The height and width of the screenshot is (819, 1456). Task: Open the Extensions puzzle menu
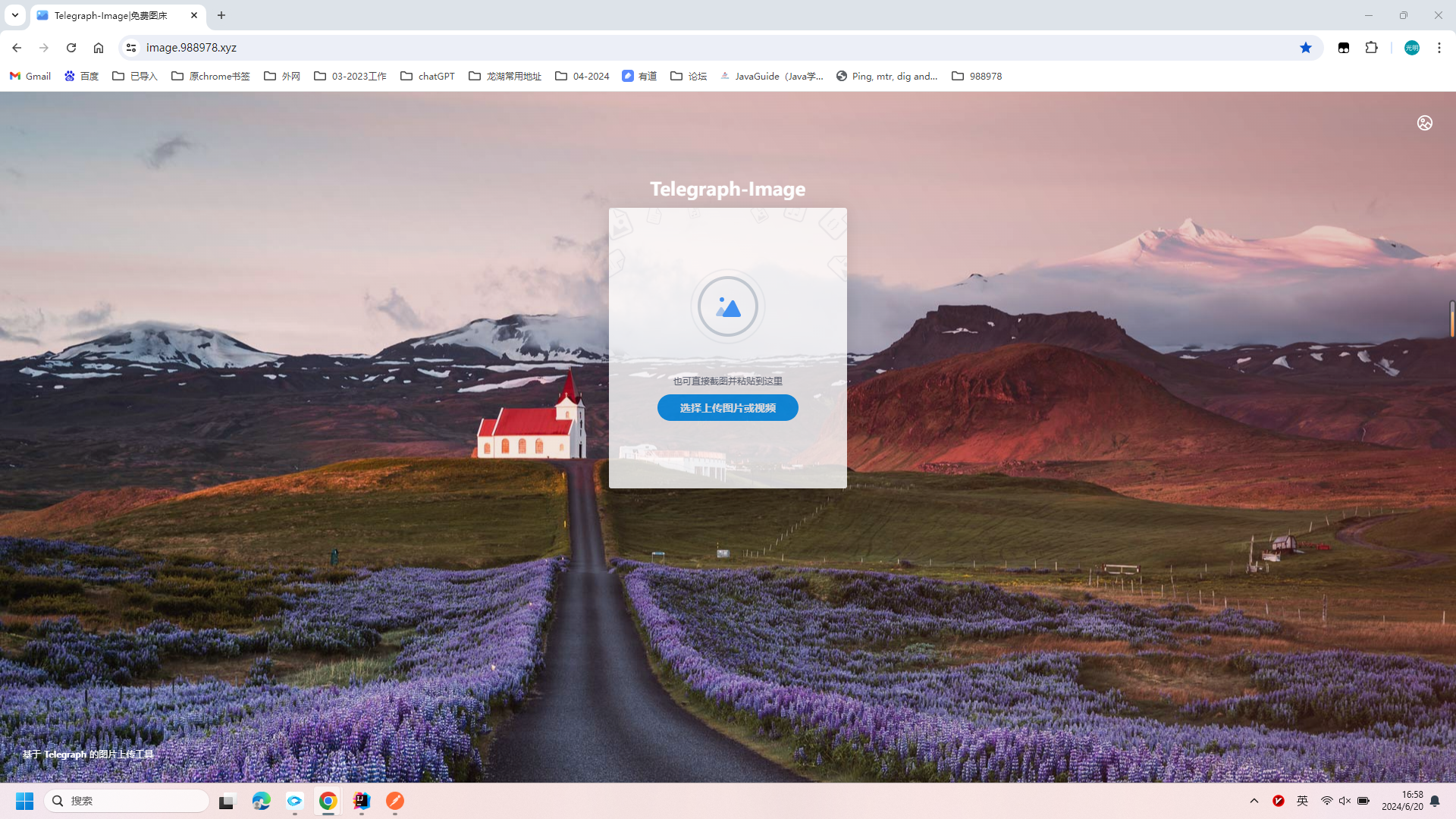click(1371, 48)
